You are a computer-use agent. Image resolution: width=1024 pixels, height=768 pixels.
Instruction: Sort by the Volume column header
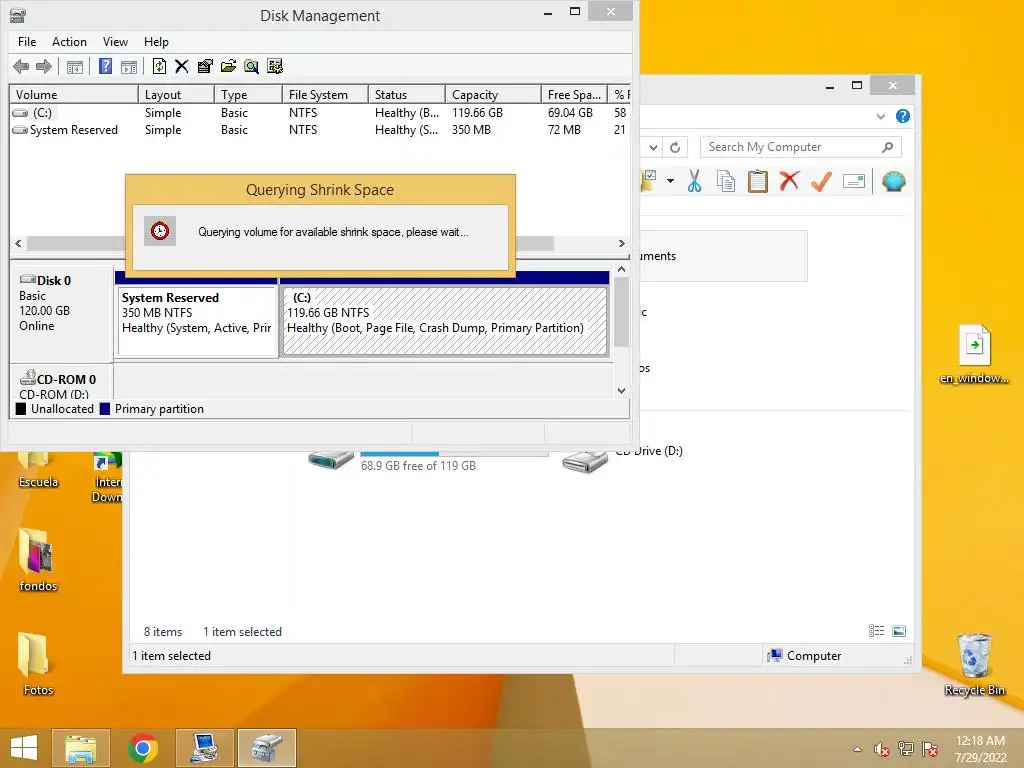click(x=73, y=95)
